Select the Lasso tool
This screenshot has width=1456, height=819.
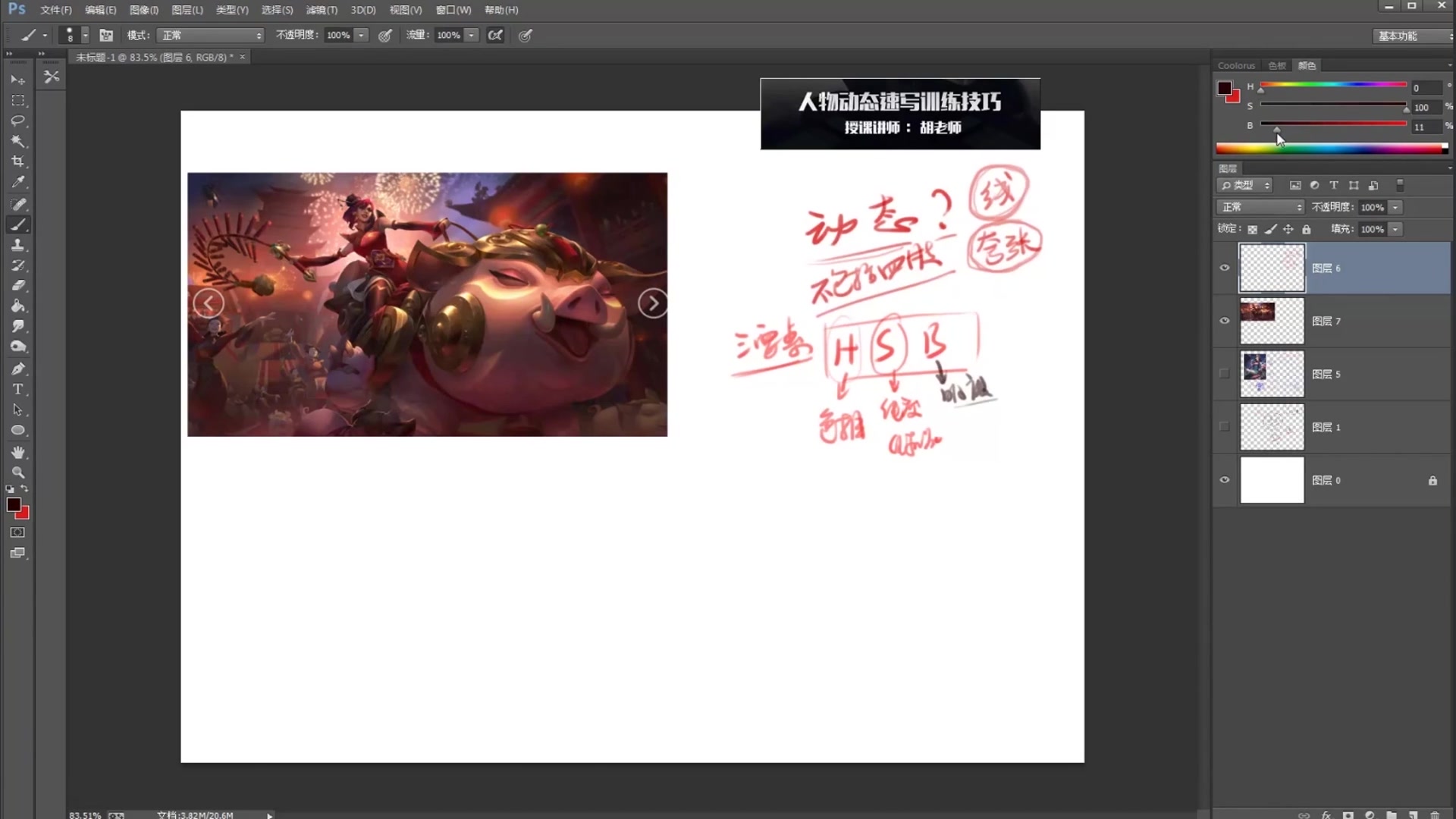(x=17, y=121)
